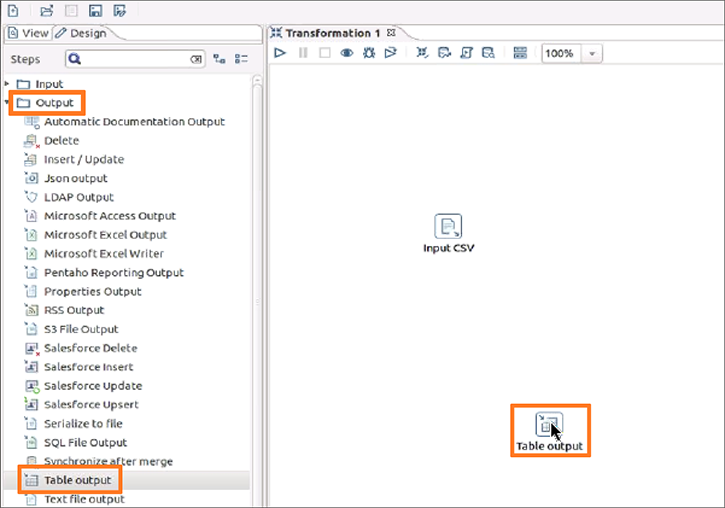Expand all steps tree icon

[x=219, y=59]
